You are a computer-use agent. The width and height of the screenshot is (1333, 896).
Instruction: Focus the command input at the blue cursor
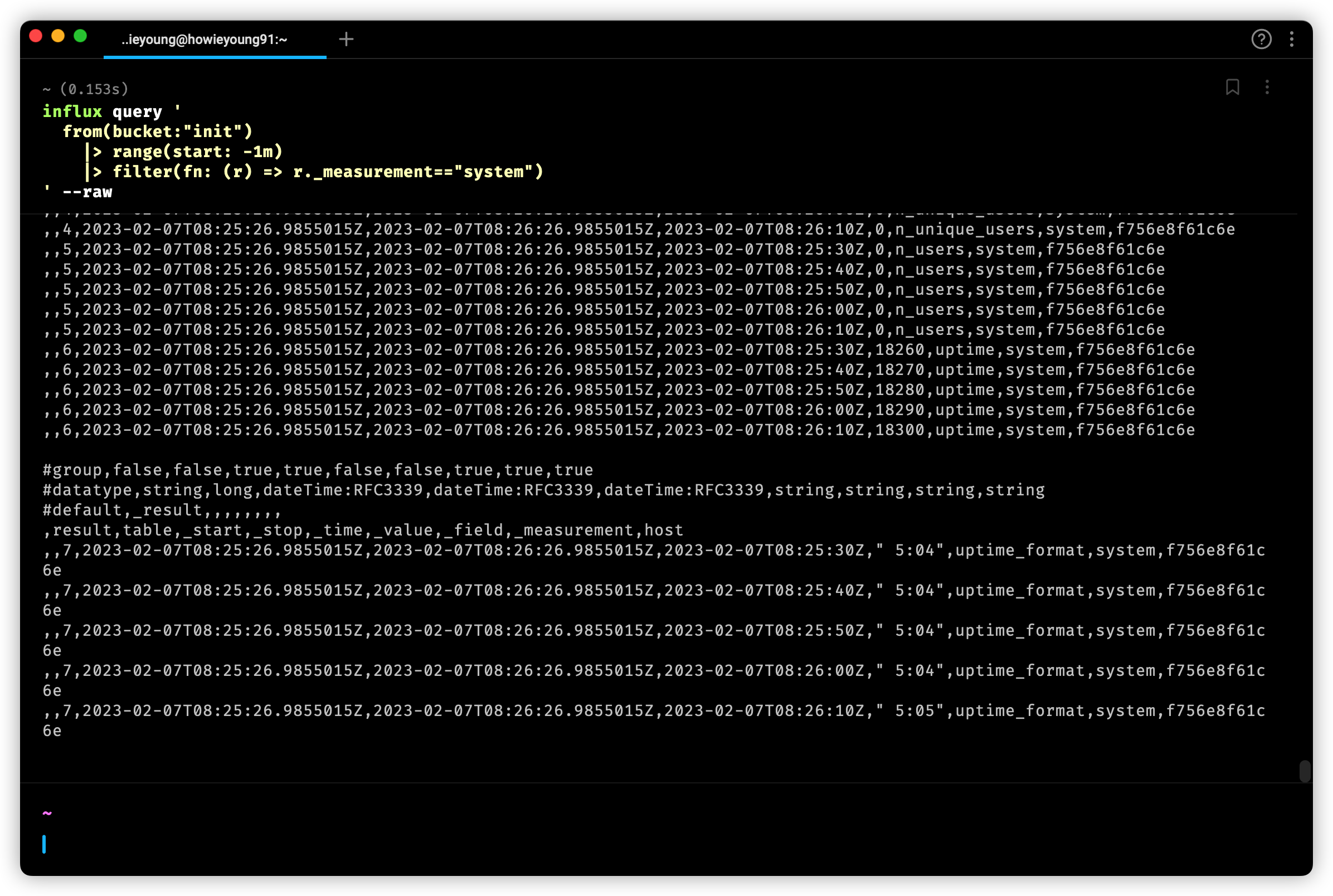pos(45,844)
